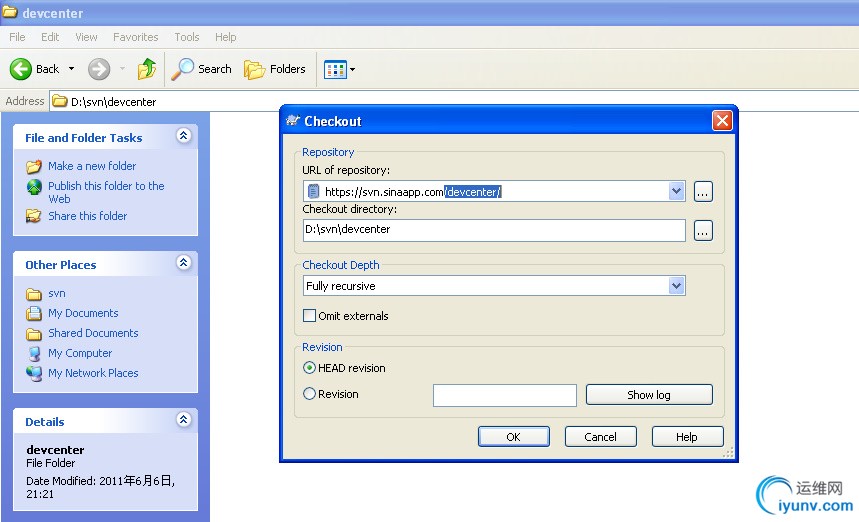This screenshot has height=522, width=859.
Task: Click the green Back arrow icon
Action: tap(21, 69)
